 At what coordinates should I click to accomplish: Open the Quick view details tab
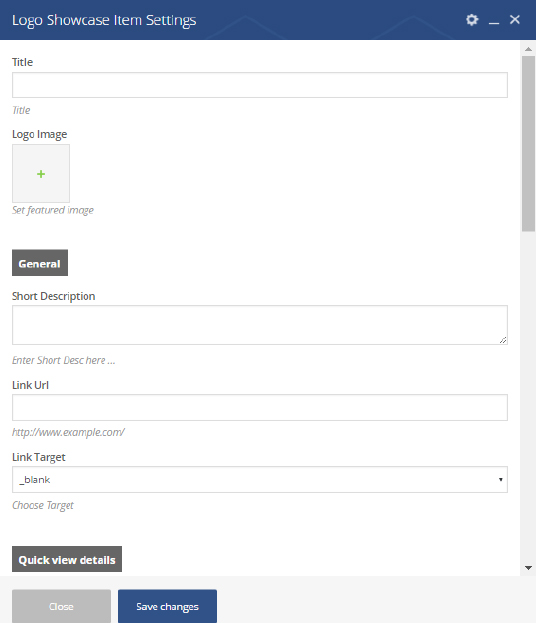pyautogui.click(x=67, y=559)
